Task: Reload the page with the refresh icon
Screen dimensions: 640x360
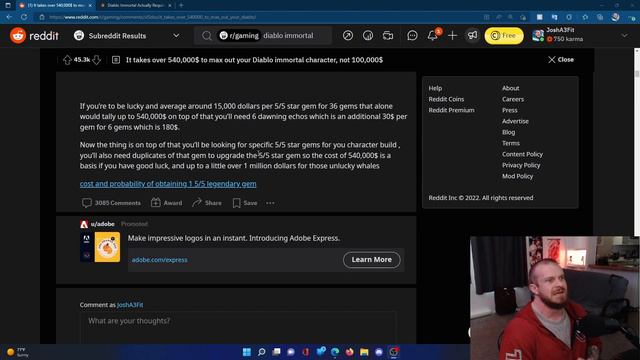Action: click(24, 17)
